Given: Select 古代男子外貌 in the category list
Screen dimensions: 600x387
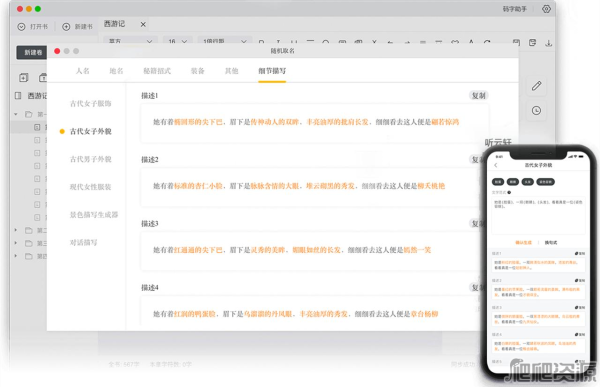Looking at the screenshot, I should pos(91,159).
